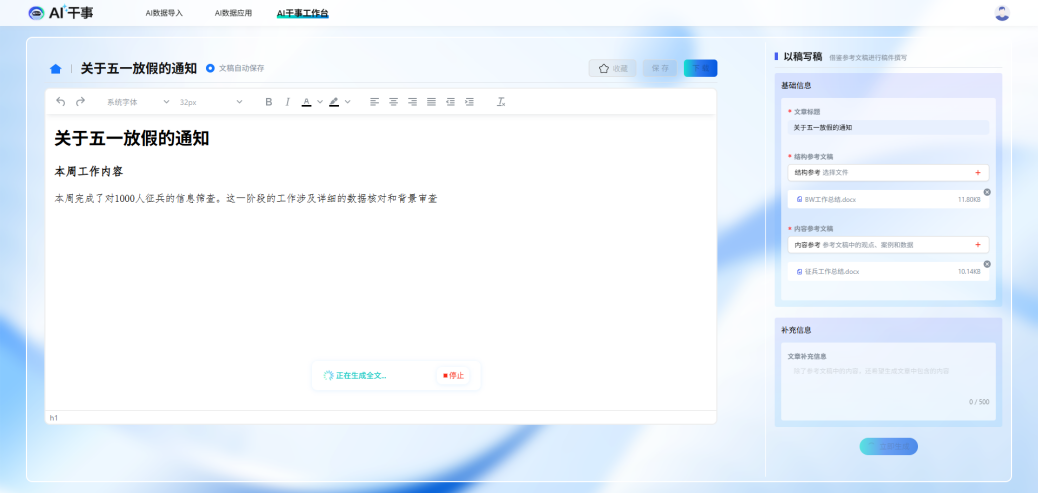
Task: Open the font color picker
Action: tap(306, 102)
